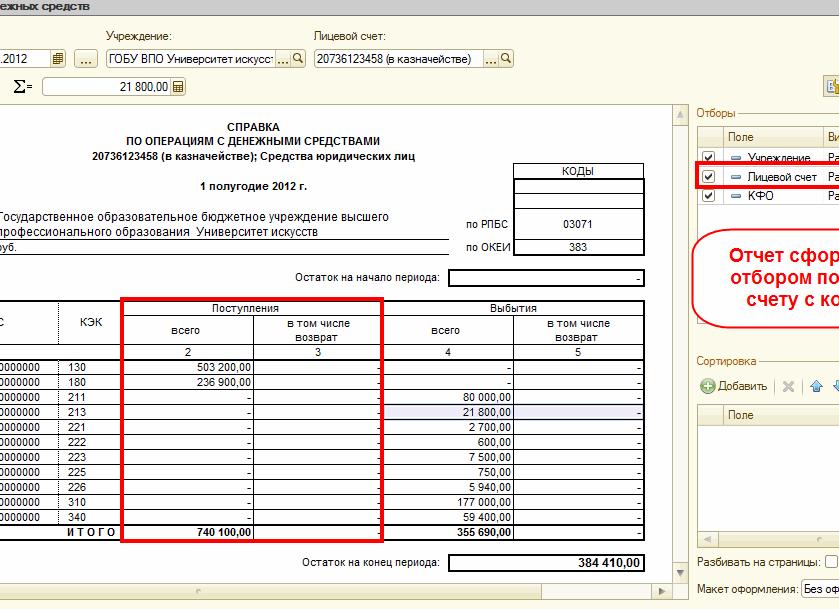
Task: Click the КЭК cell 130
Action: pos(90,367)
